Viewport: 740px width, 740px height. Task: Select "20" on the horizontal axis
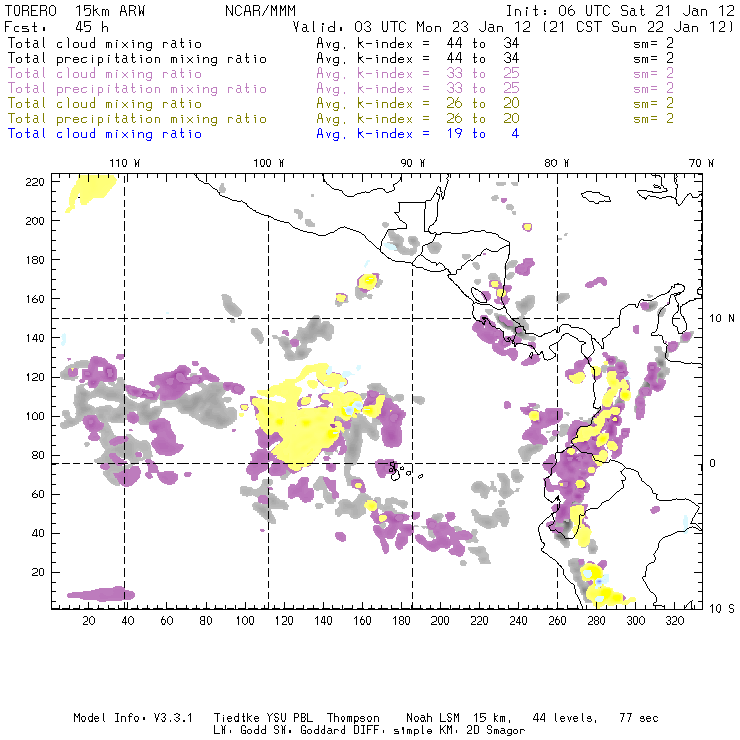click(x=89, y=621)
